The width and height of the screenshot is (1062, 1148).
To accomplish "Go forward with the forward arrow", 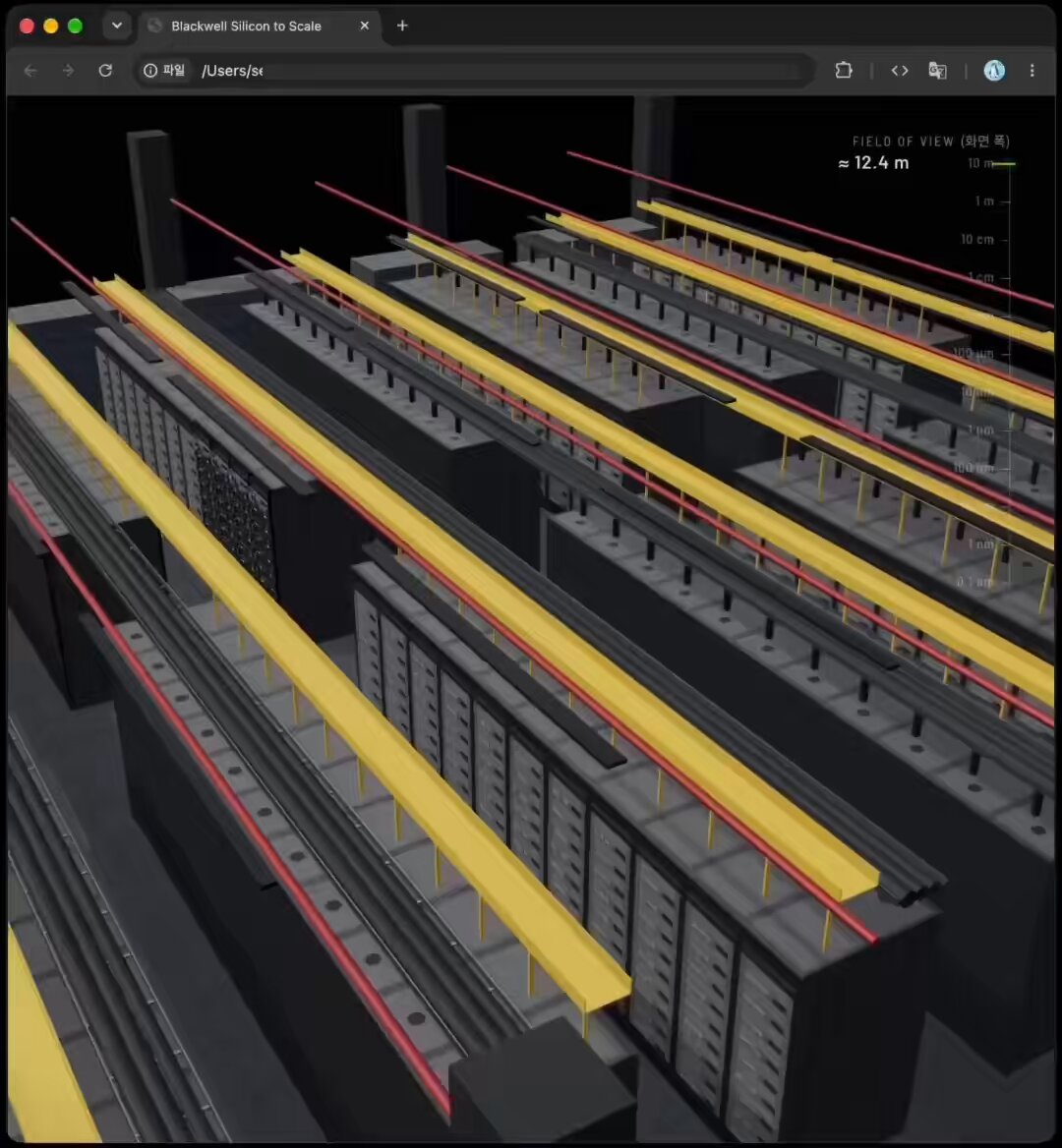I will point(68,71).
